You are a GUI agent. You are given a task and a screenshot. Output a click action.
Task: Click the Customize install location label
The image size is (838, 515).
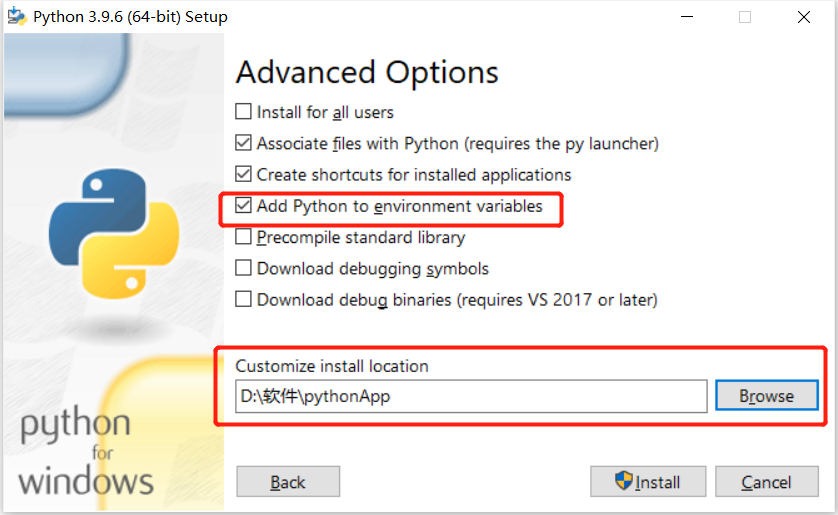click(332, 366)
